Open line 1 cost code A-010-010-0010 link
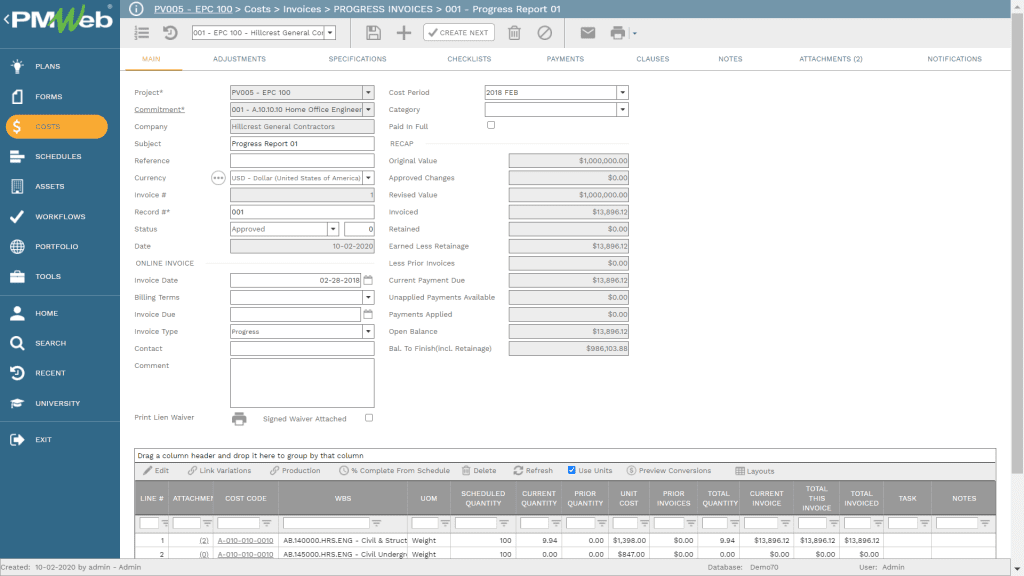1024x576 pixels. tap(246, 541)
